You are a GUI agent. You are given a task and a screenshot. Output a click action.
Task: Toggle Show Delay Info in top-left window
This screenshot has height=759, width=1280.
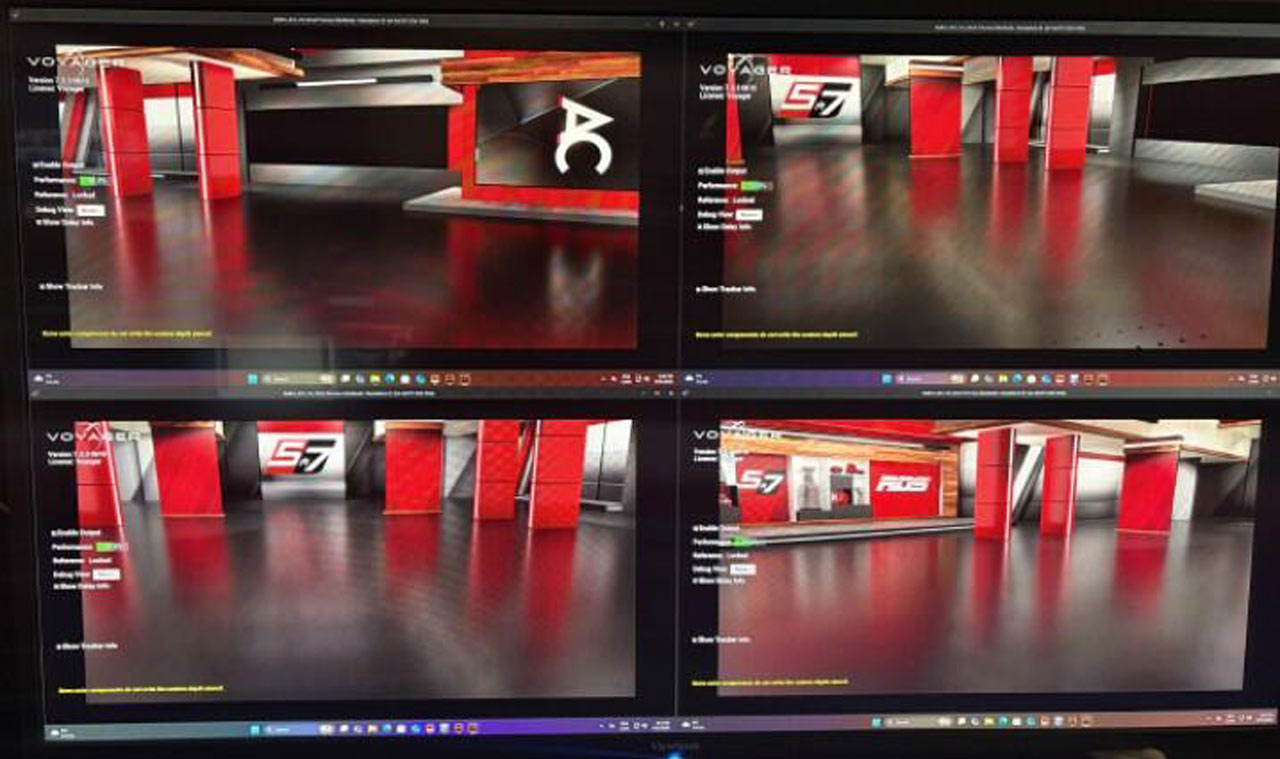[x=65, y=222]
